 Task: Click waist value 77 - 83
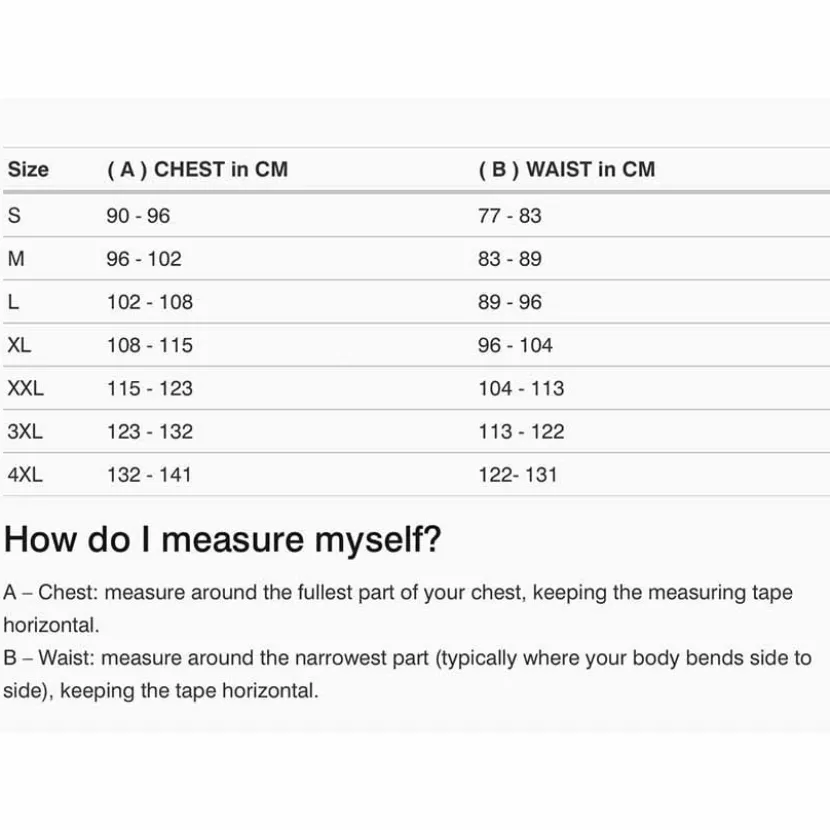click(x=510, y=215)
